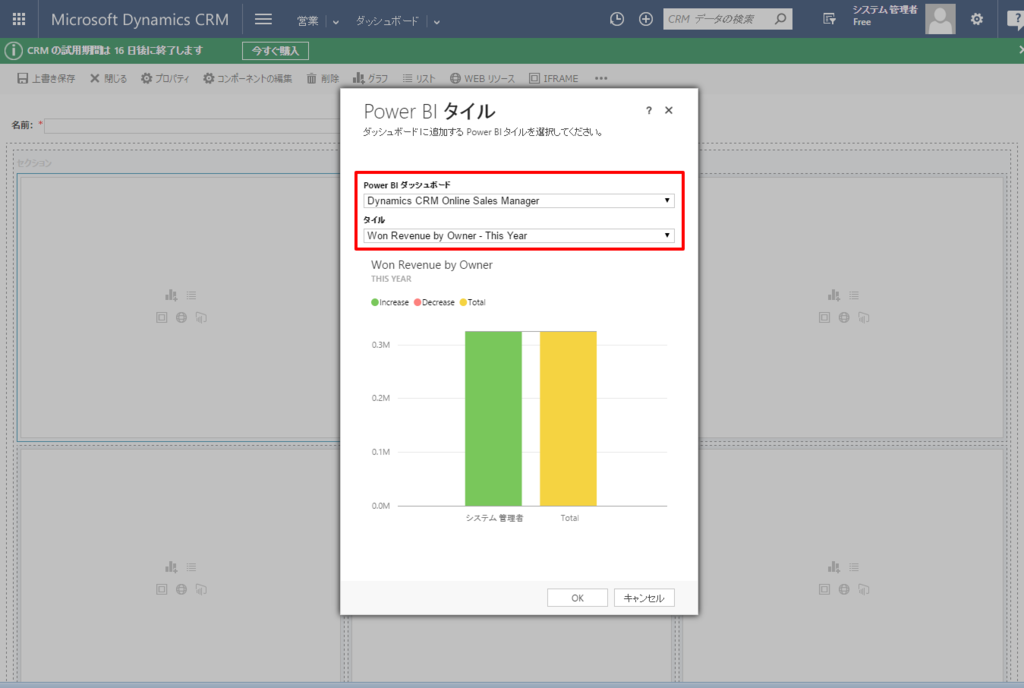Insert list in upper-left section
The width and height of the screenshot is (1024, 688).
coord(191,296)
